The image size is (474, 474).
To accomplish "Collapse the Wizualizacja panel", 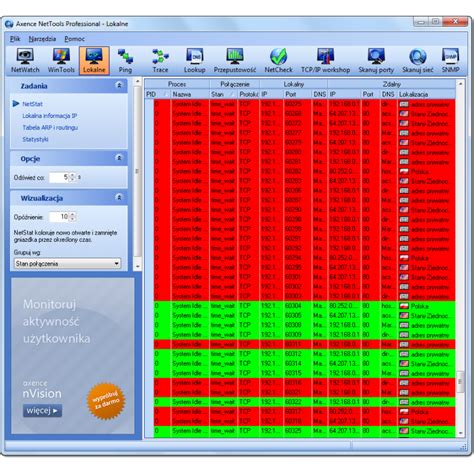I will (x=119, y=197).
